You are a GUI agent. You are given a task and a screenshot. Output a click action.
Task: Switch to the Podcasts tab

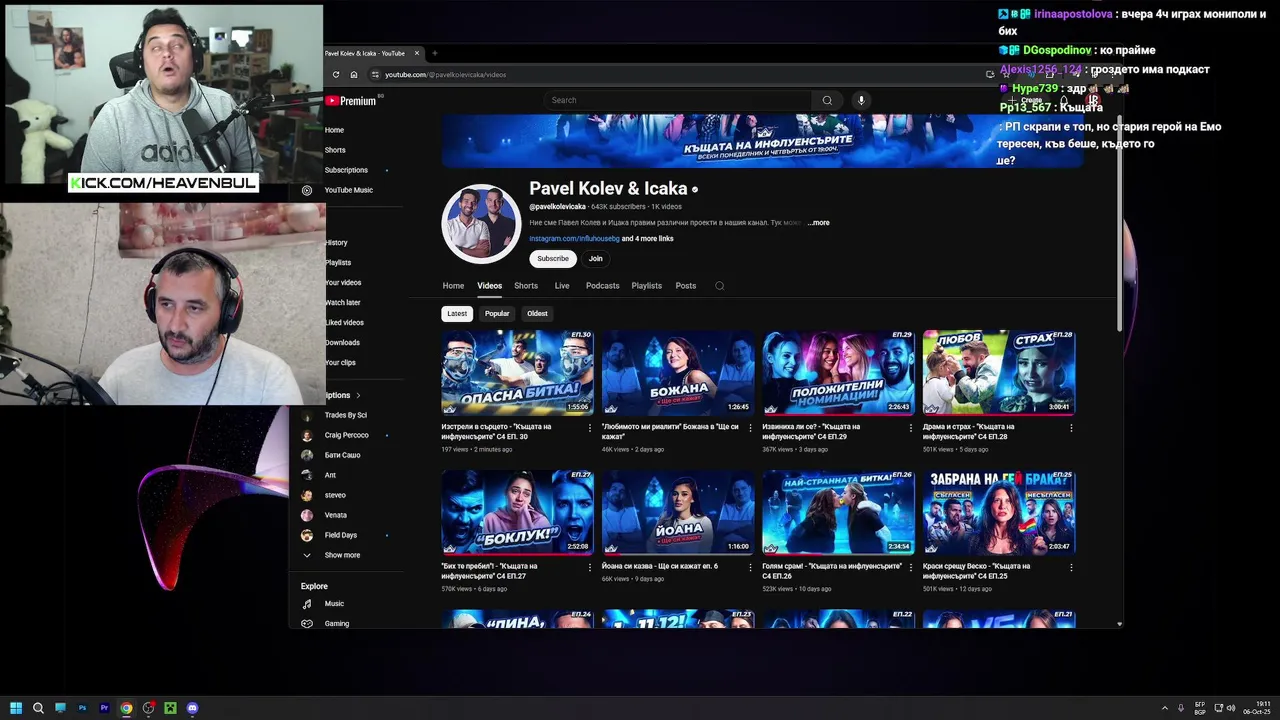click(x=602, y=286)
